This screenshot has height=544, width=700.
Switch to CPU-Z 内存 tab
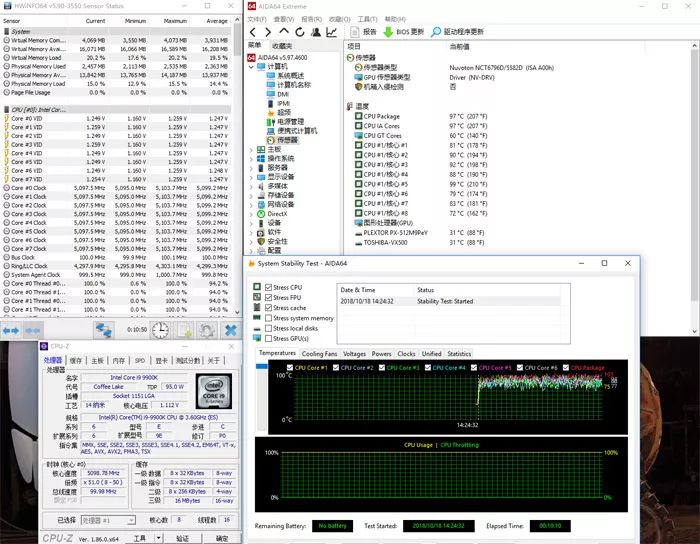(118, 361)
